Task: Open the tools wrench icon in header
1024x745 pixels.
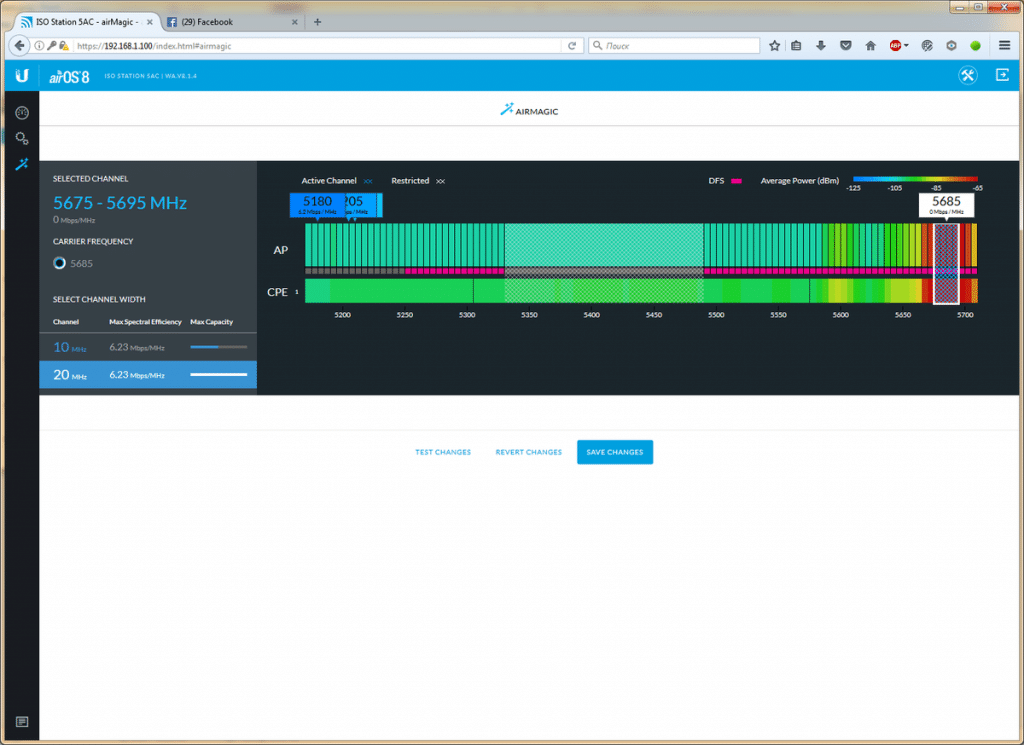Action: pos(967,76)
